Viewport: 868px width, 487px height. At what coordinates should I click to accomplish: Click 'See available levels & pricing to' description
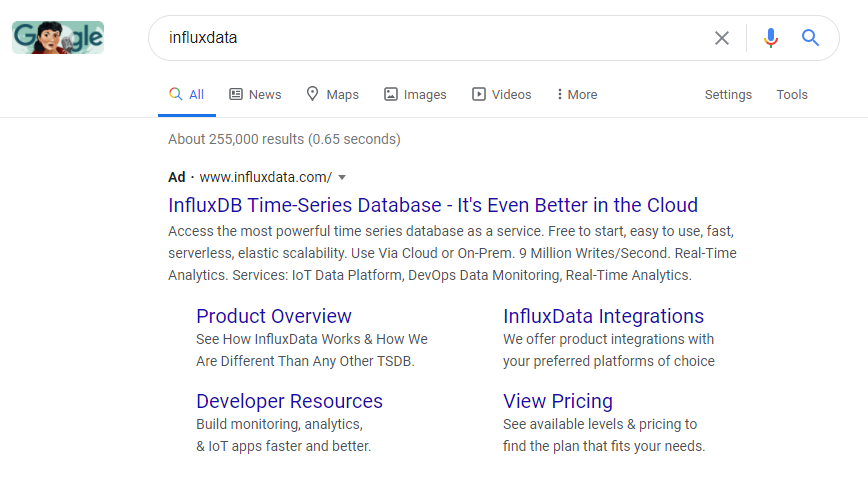pyautogui.click(x=604, y=435)
